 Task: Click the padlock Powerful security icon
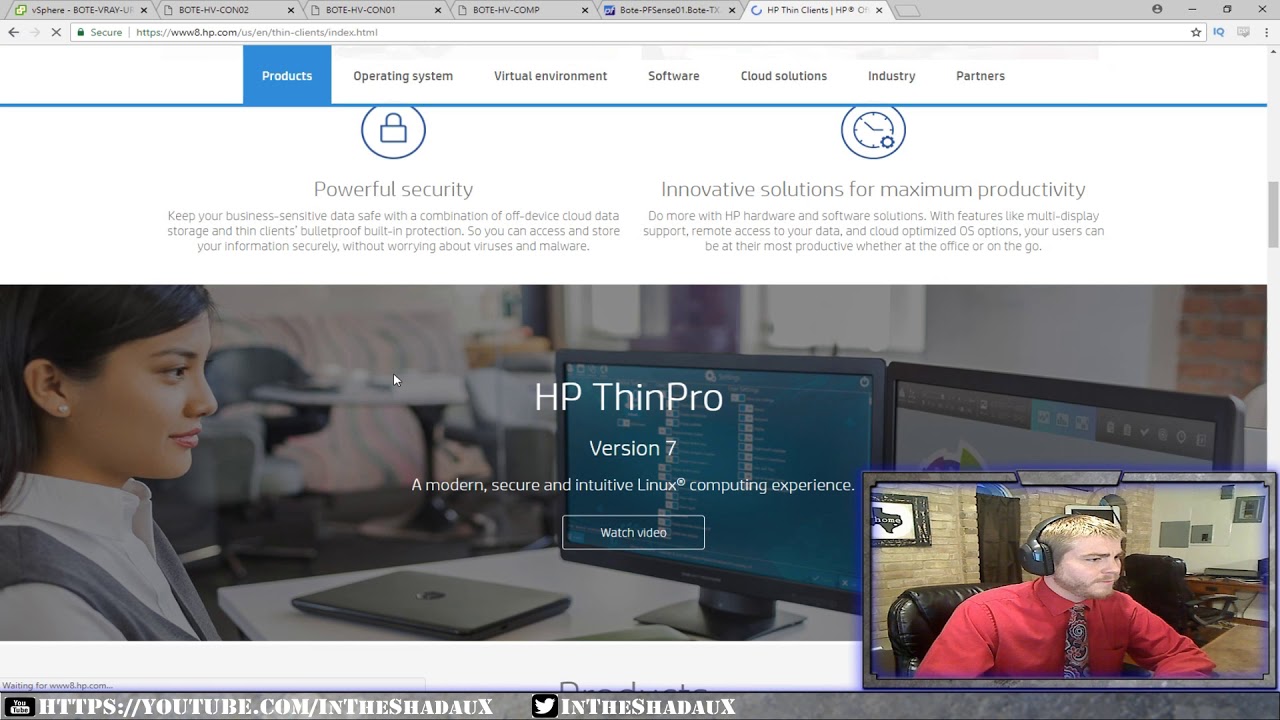[x=393, y=129]
